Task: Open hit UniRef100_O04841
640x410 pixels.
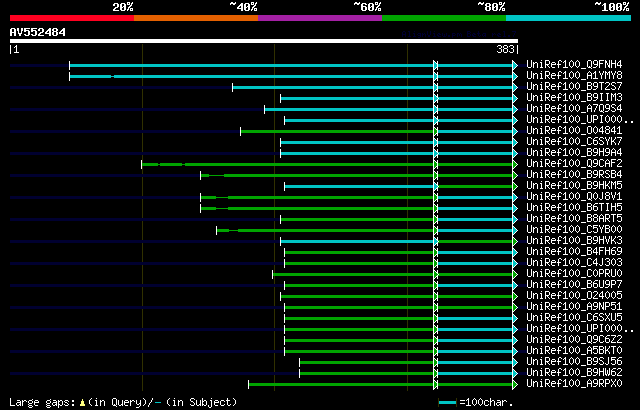Action: (574, 131)
